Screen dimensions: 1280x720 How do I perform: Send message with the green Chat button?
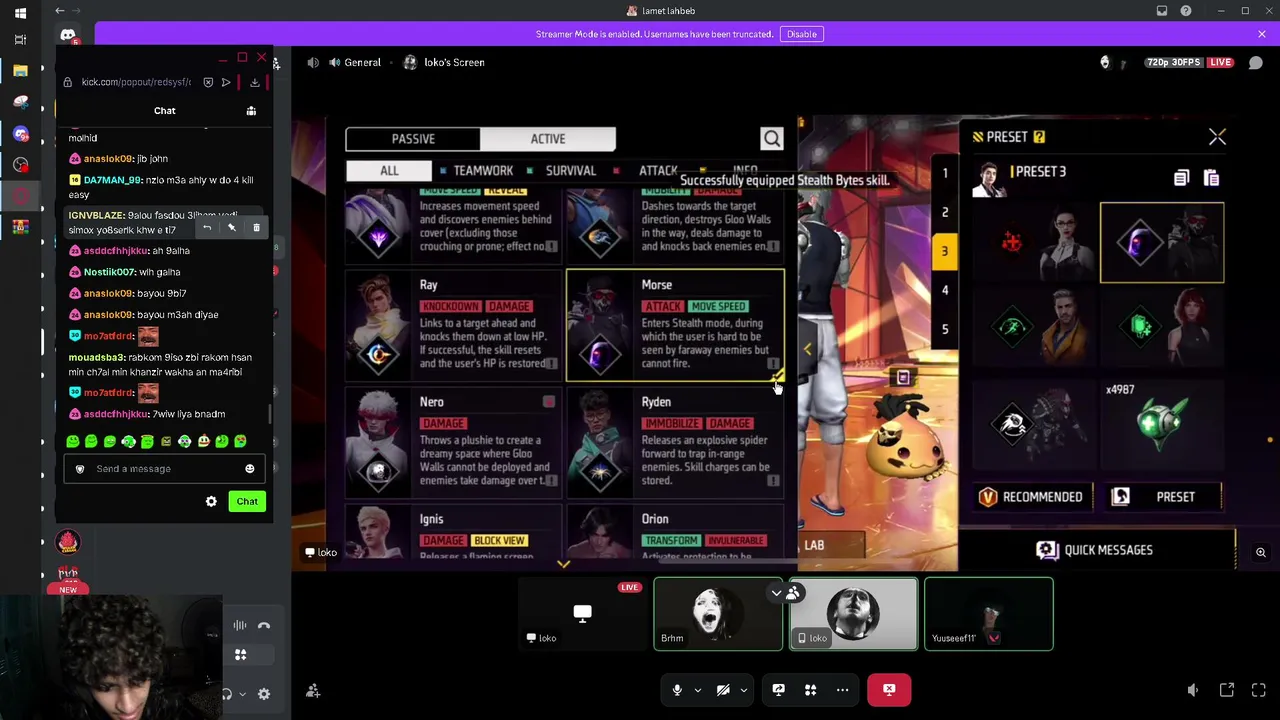[x=247, y=502]
